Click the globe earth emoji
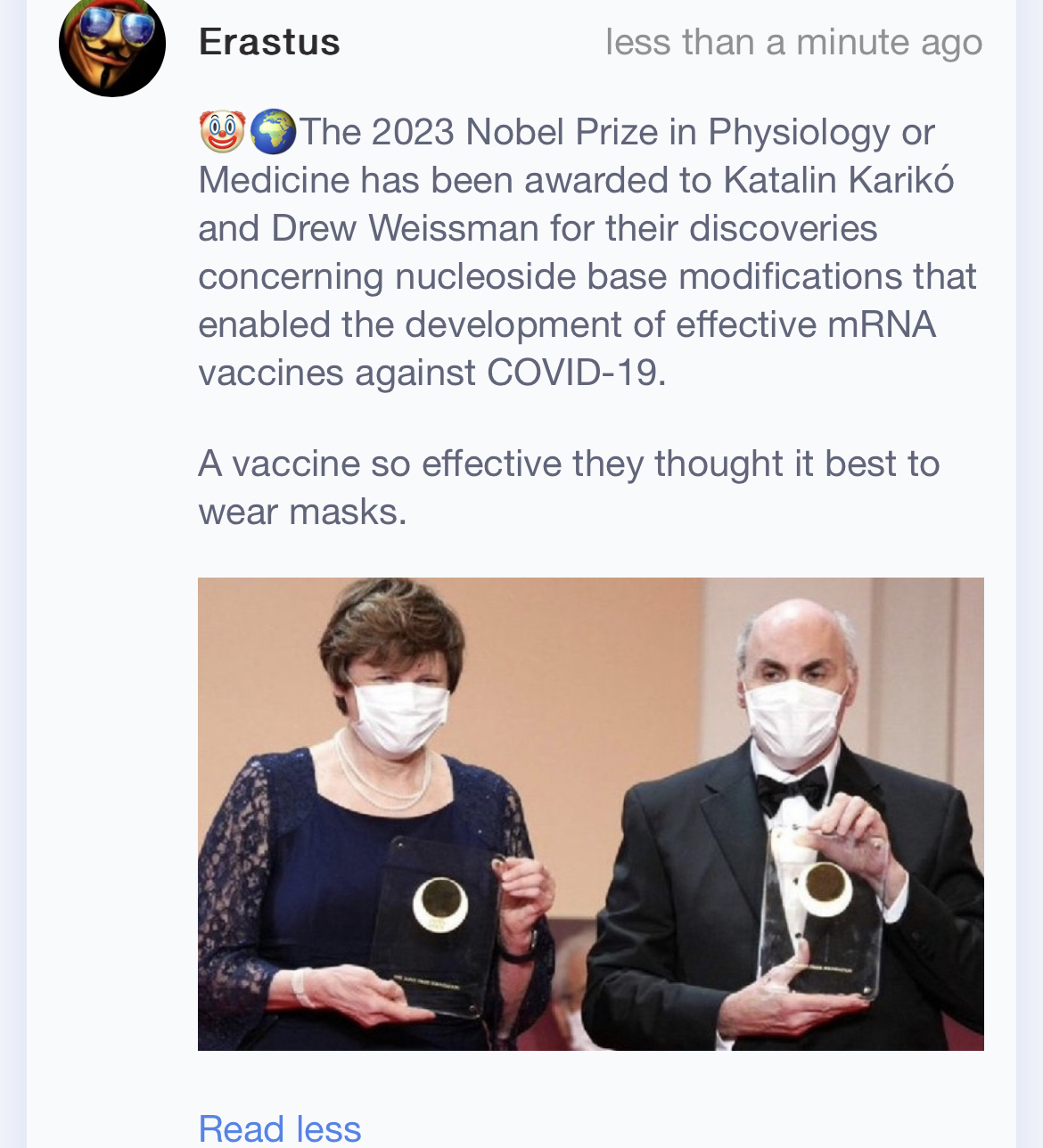The image size is (1043, 1148). coord(273,132)
